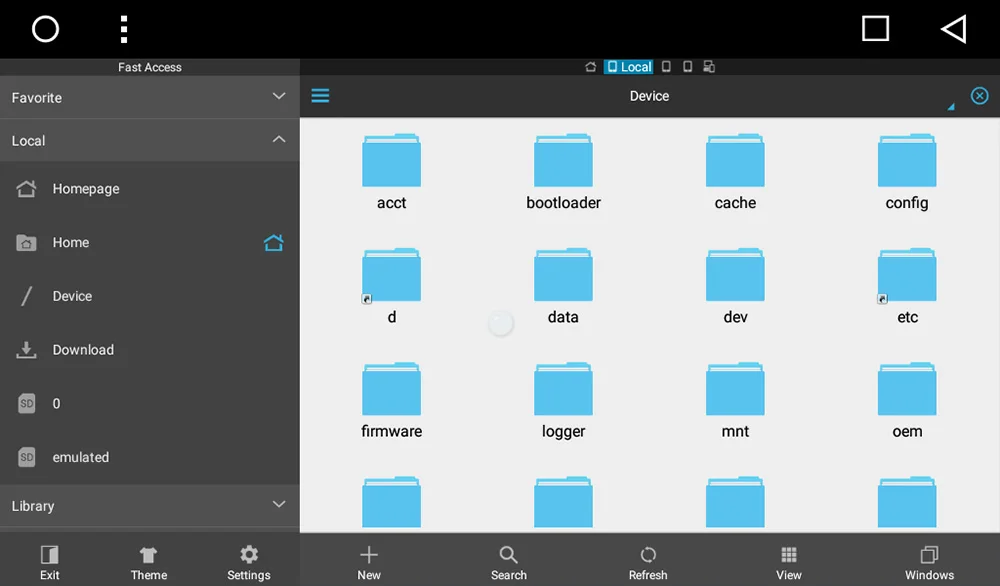Select the Local window tab
The height and width of the screenshot is (586, 1000).
[x=629, y=67]
